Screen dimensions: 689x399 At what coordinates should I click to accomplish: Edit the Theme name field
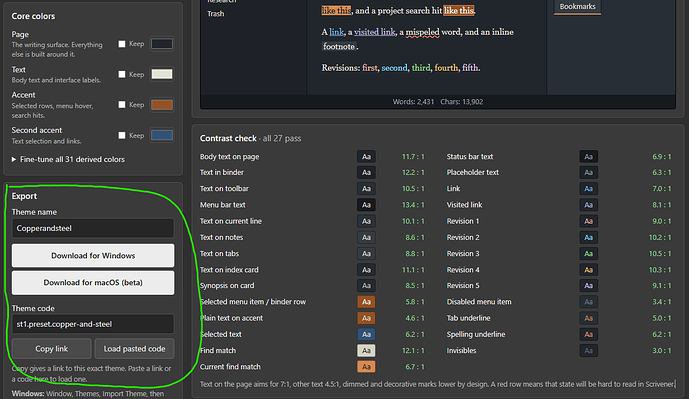(x=93, y=228)
